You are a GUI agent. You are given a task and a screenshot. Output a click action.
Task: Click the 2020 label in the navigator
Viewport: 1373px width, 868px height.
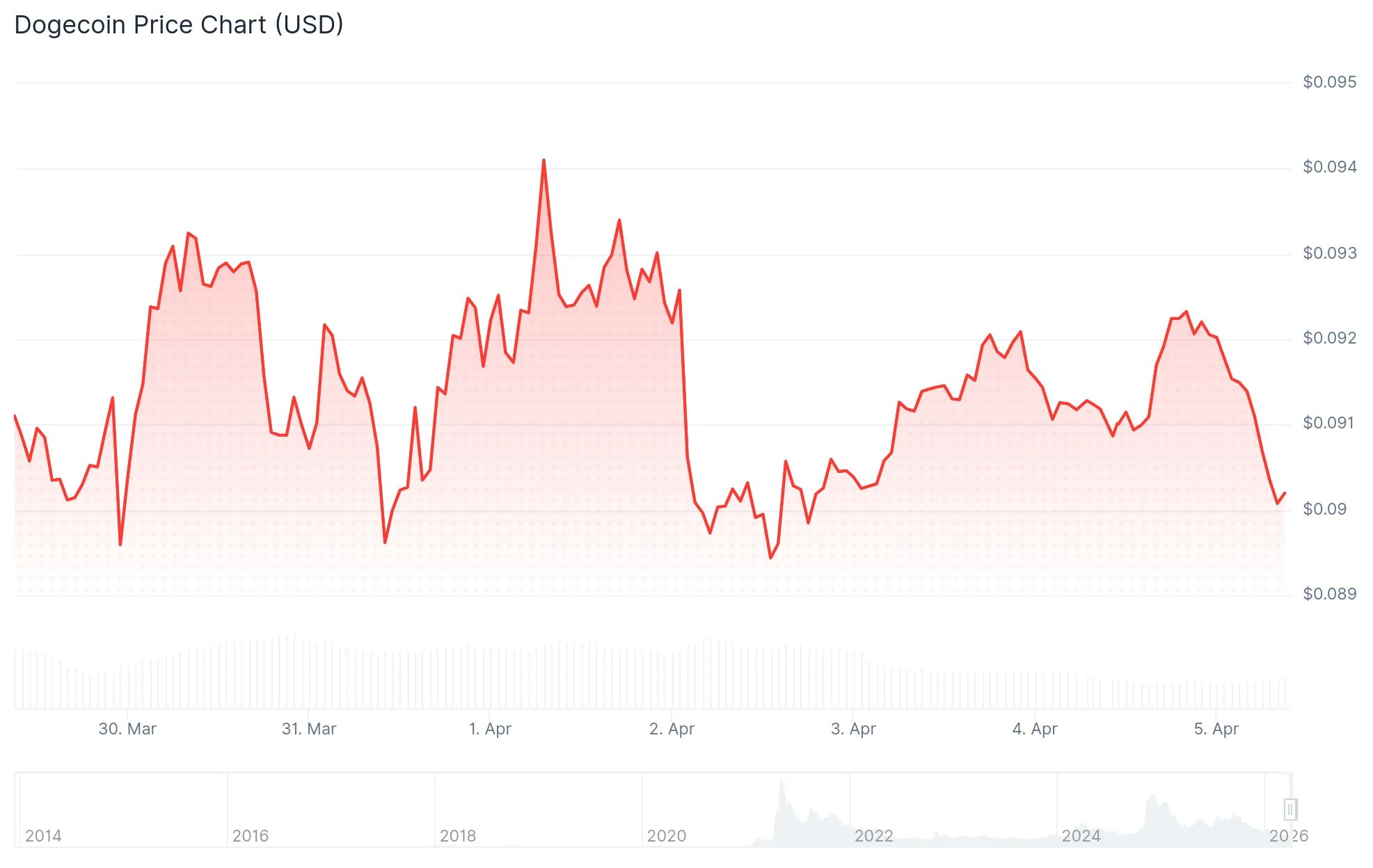(666, 835)
